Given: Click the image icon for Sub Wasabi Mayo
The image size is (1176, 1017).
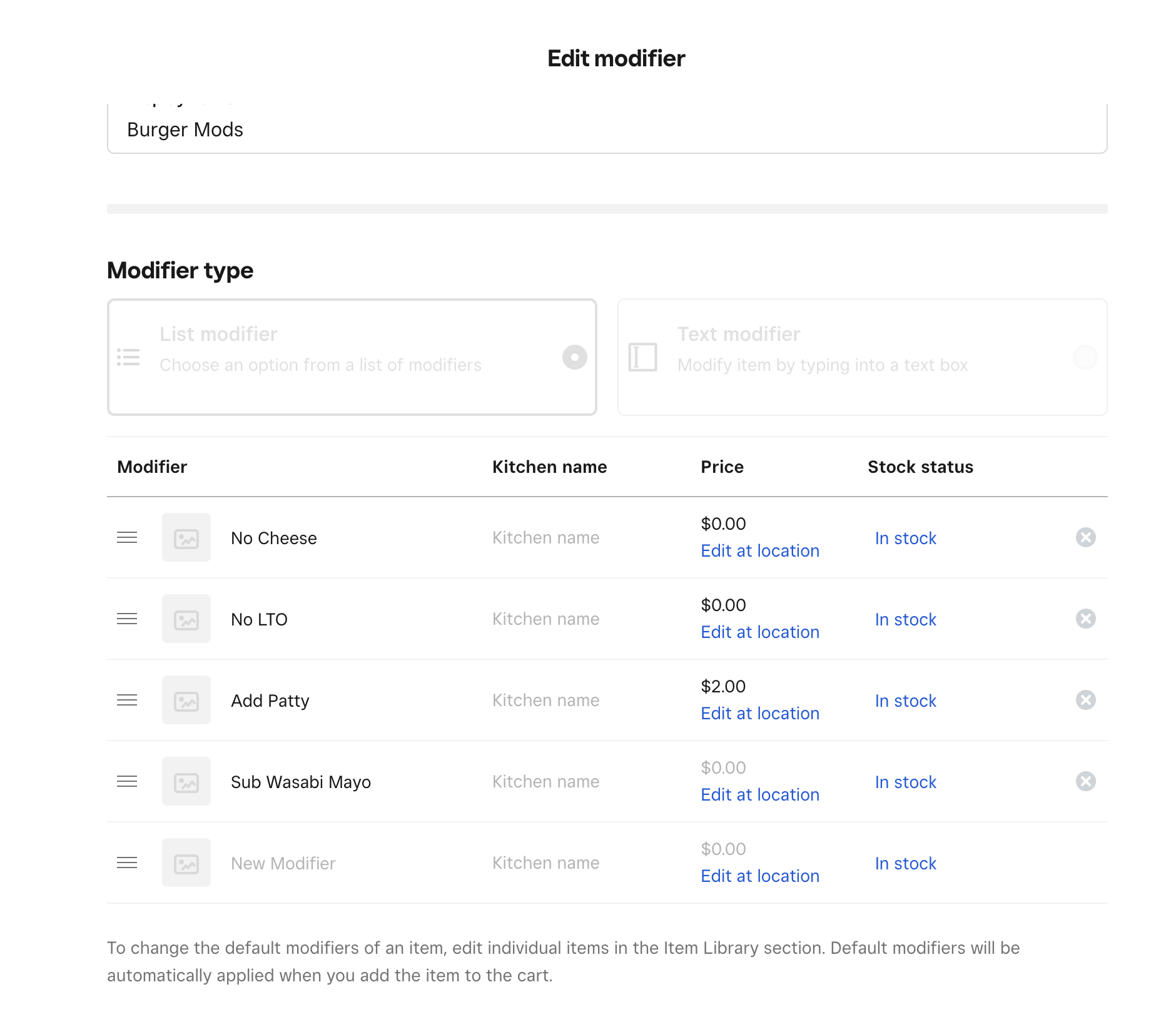Looking at the screenshot, I should click(186, 782).
